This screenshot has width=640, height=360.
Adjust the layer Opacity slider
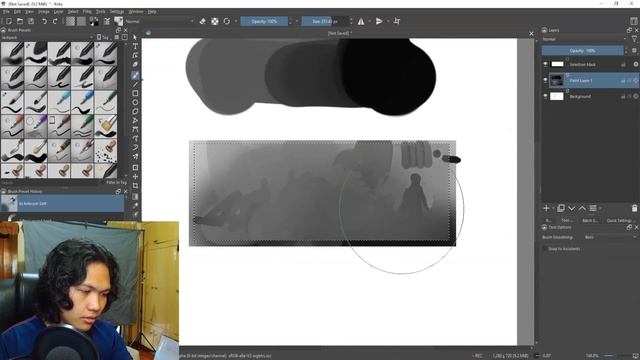[582, 51]
